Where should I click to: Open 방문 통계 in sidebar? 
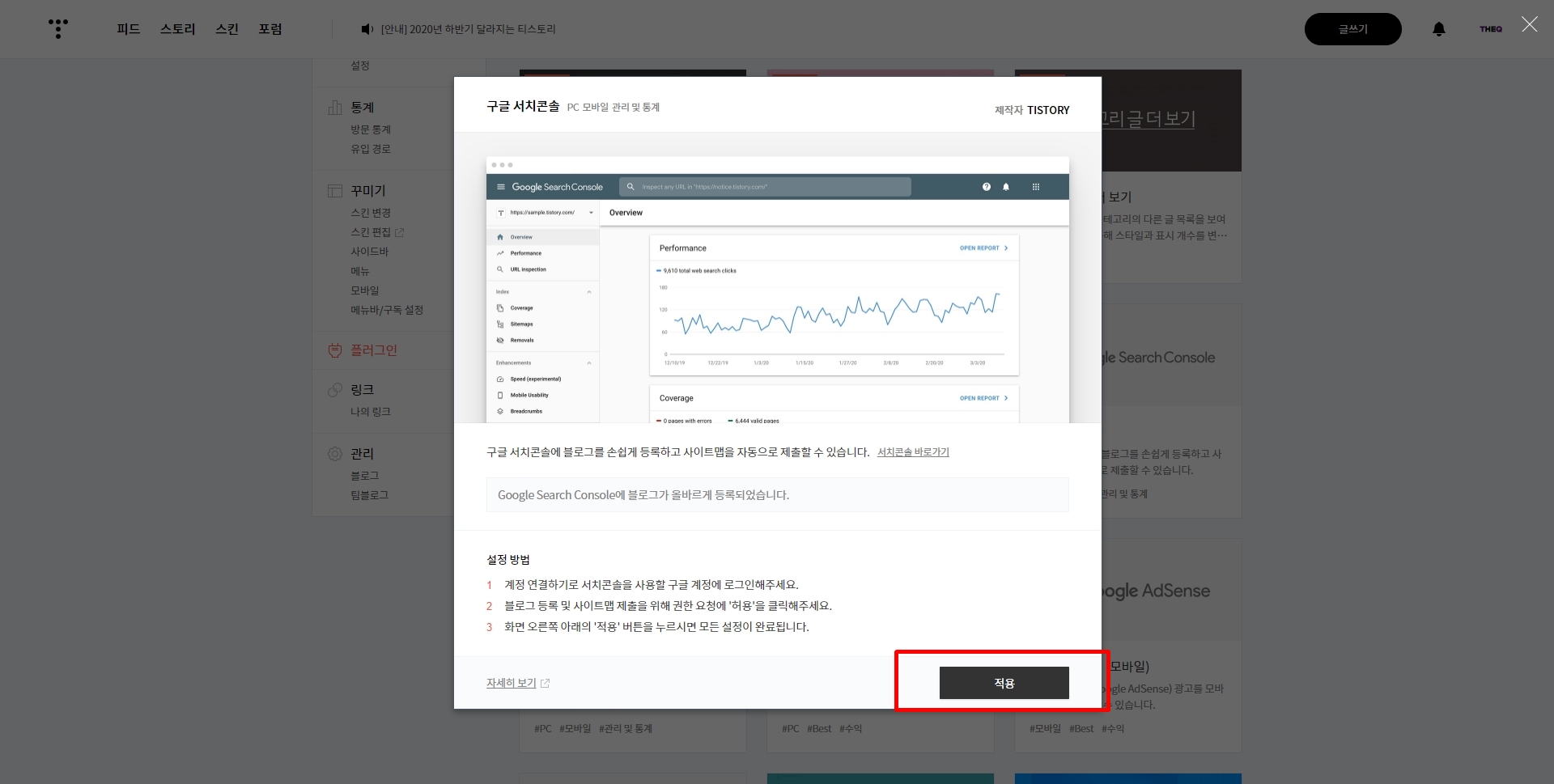coord(371,129)
